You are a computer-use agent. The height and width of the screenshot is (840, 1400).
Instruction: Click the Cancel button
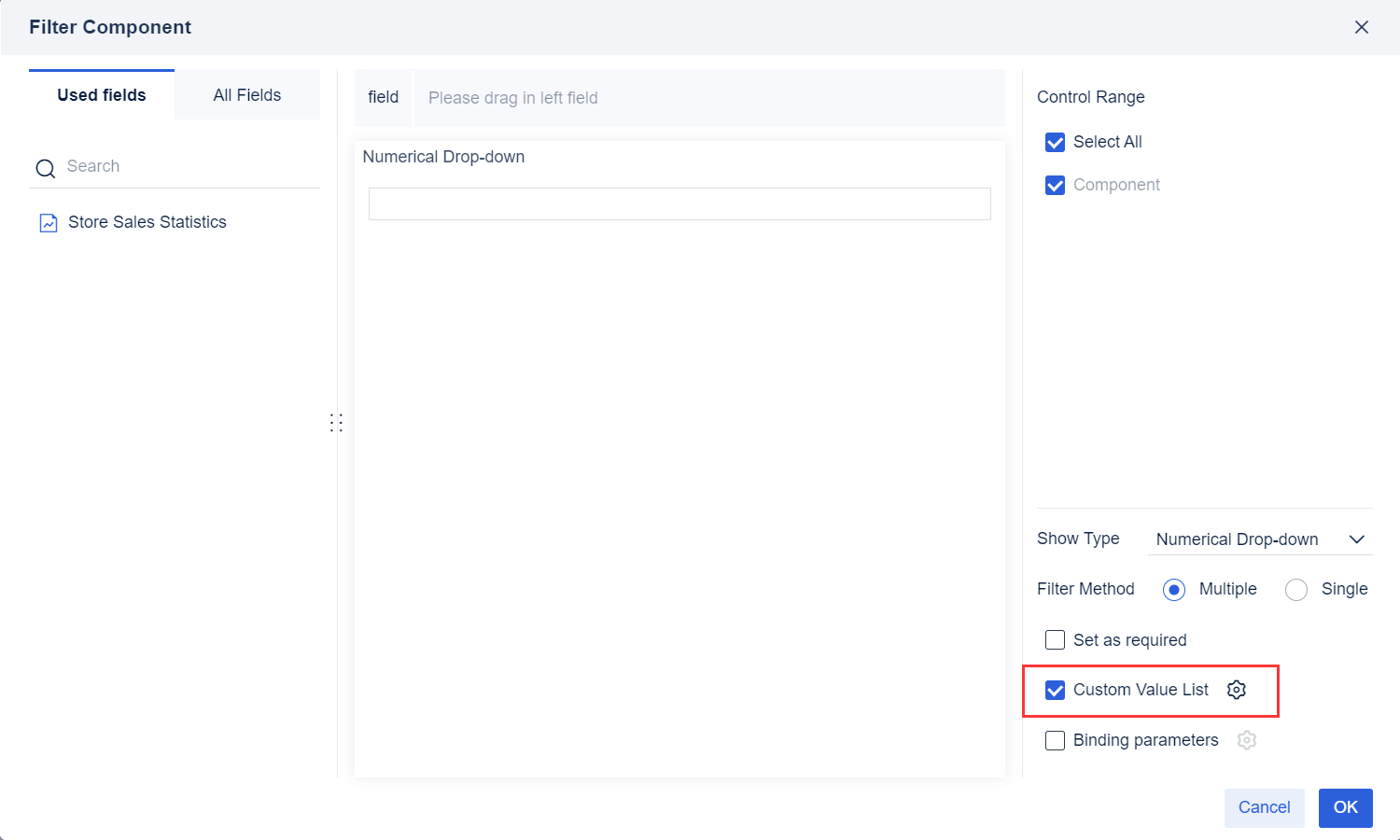pyautogui.click(x=1264, y=807)
